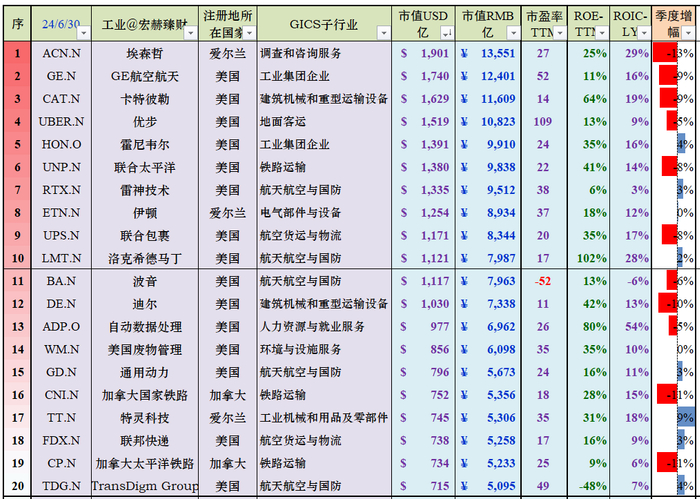Click company name GE航空航天

click(x=145, y=76)
